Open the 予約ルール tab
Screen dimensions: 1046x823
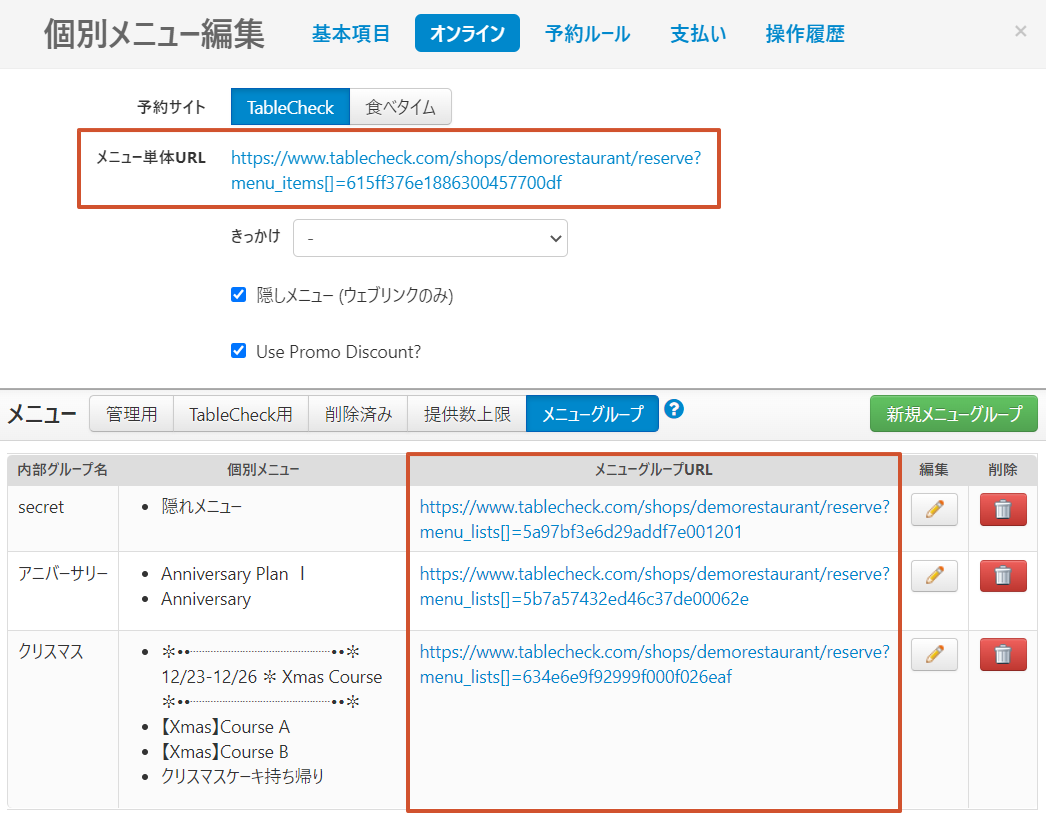pos(587,33)
